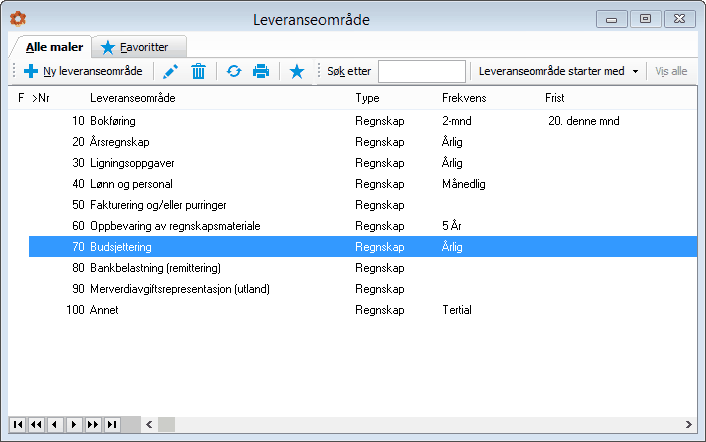Select the Annet row

(x=363, y=310)
